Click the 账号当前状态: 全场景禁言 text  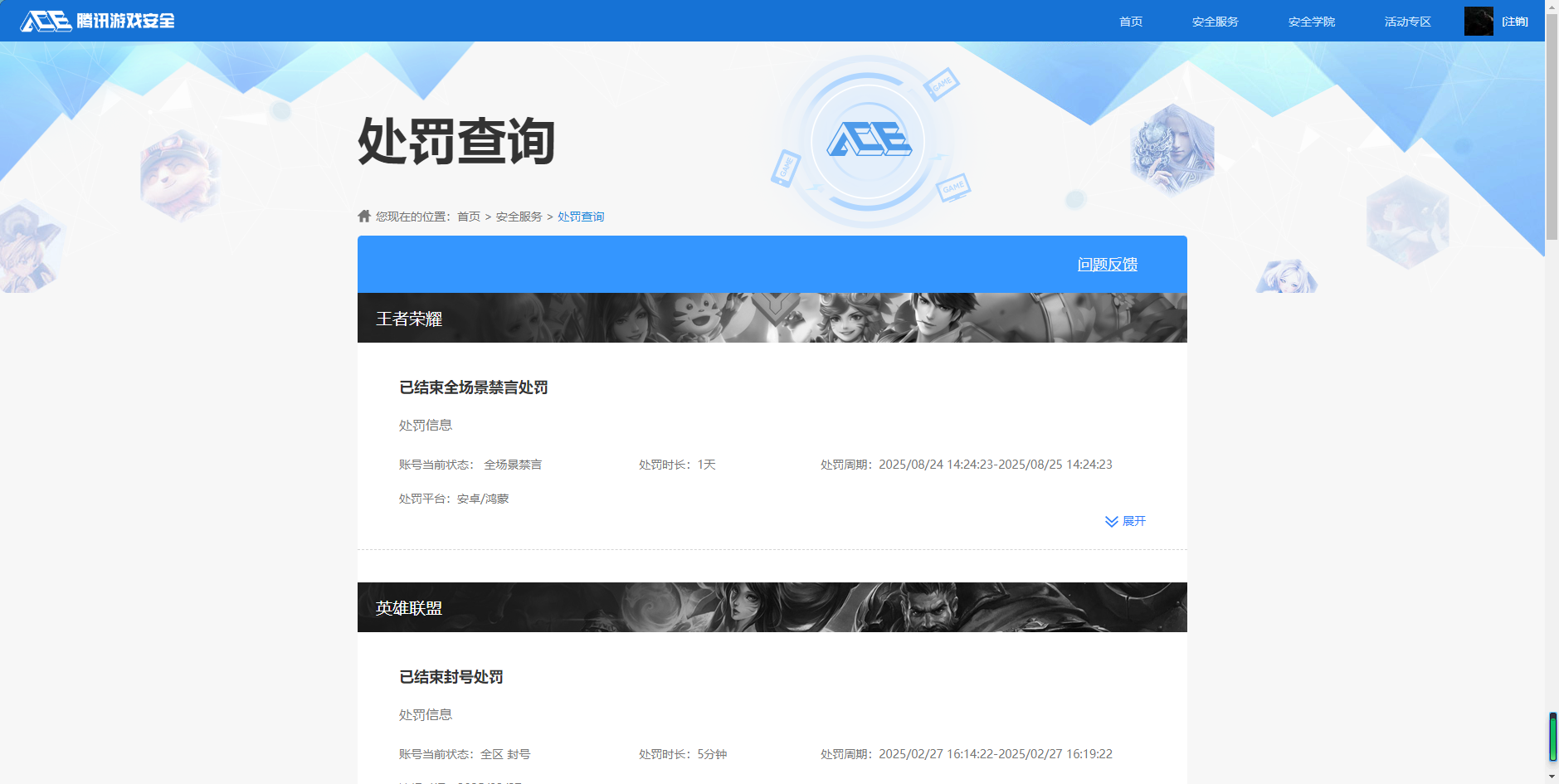click(x=470, y=465)
